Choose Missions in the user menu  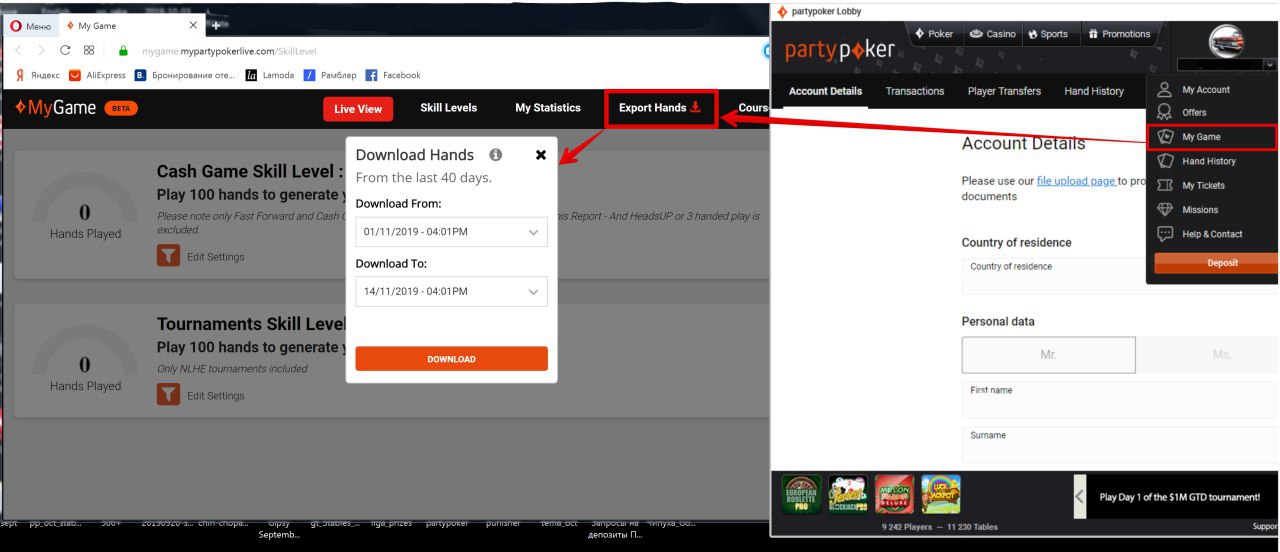click(x=1213, y=210)
